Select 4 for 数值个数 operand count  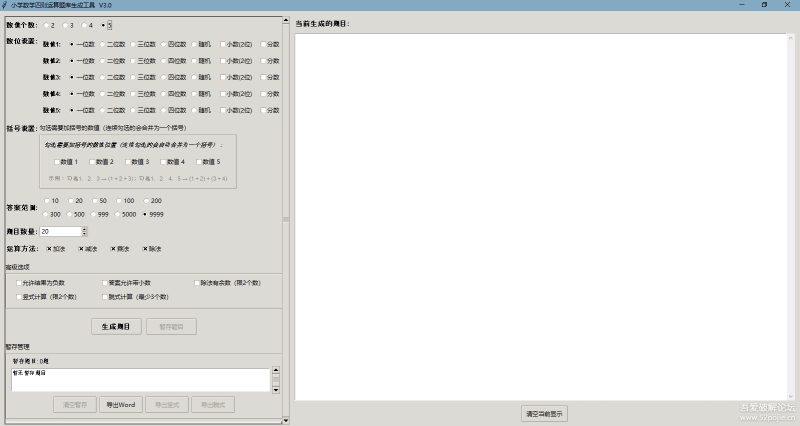87,25
